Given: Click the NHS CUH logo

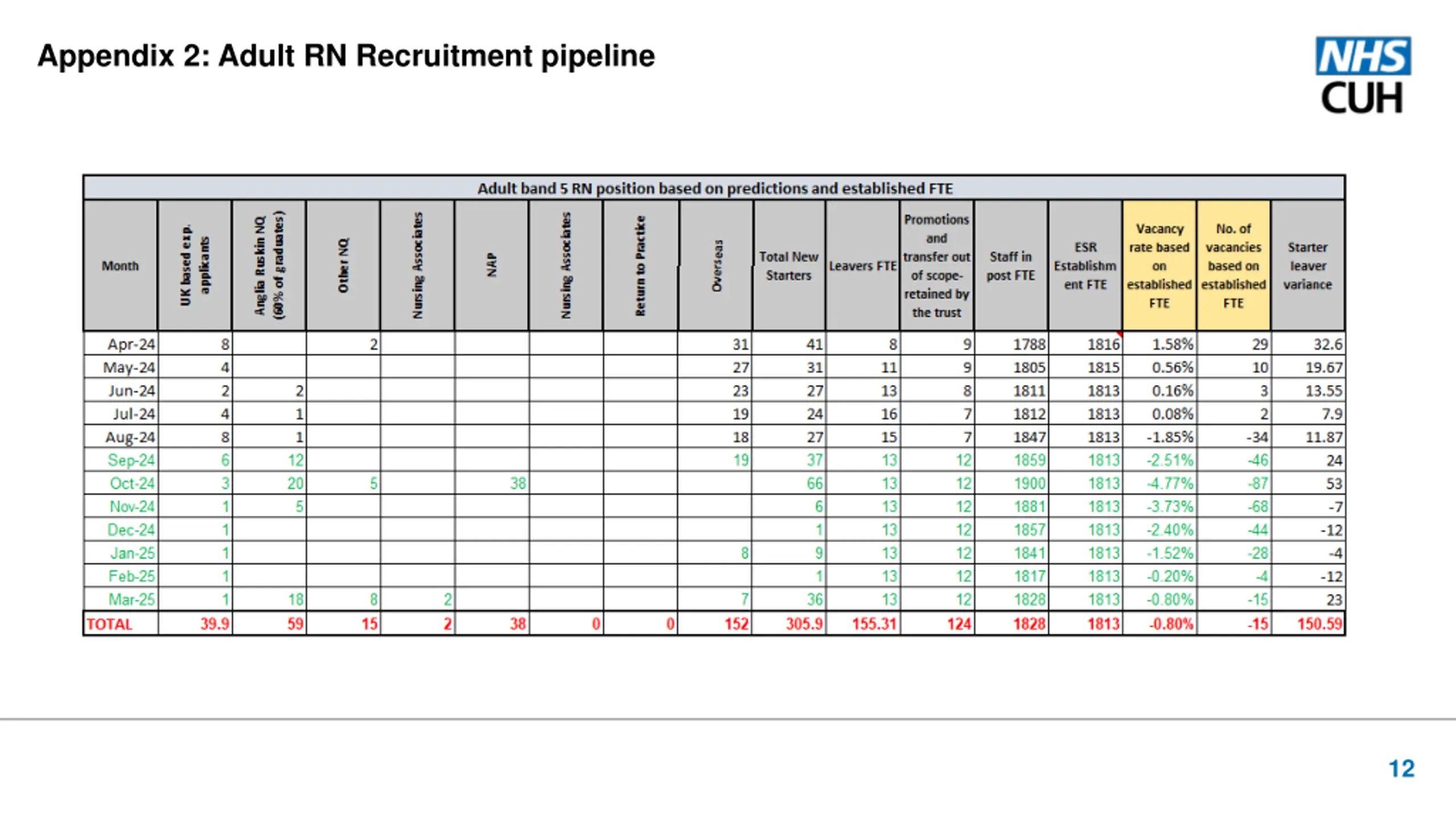Looking at the screenshot, I should pyautogui.click(x=1363, y=75).
